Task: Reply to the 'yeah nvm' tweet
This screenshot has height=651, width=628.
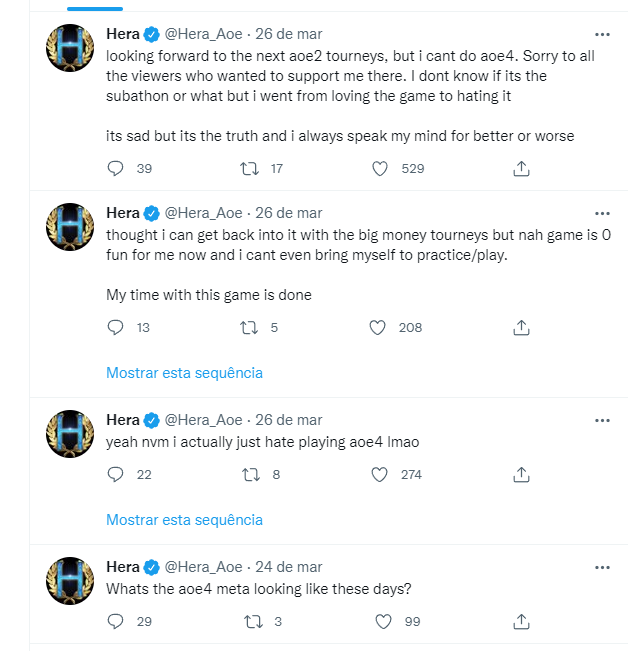Action: 115,474
